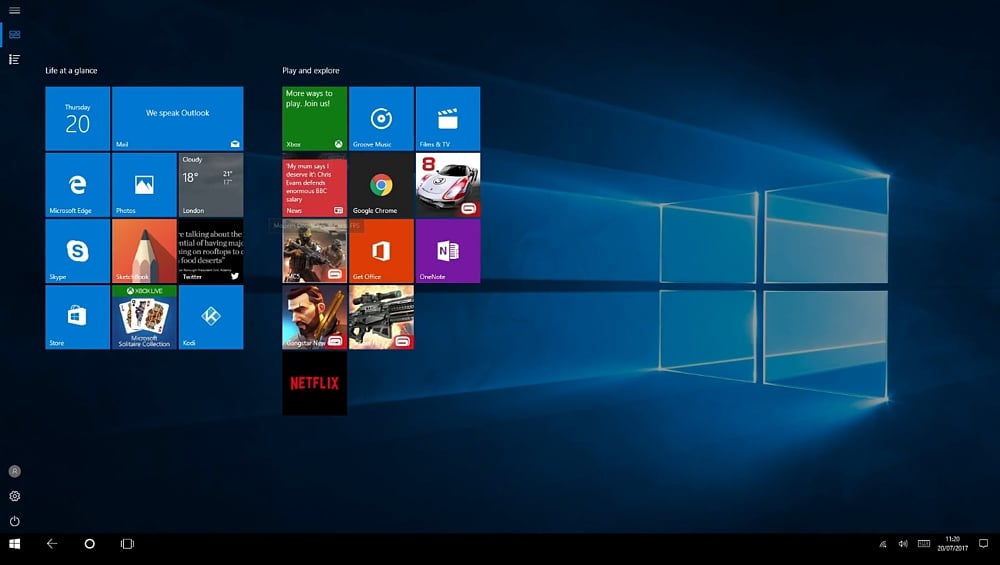
Task: Click the Mail tile saying We speak Outlook
Action: [177, 119]
